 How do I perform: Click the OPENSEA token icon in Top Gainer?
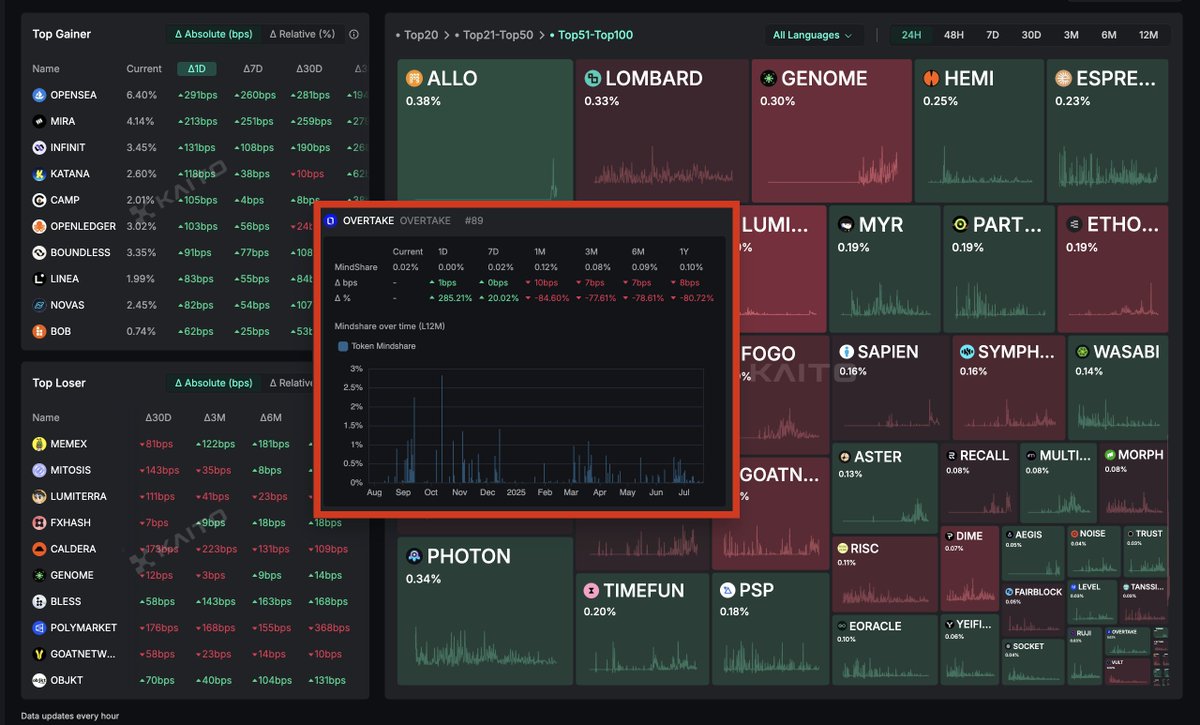(x=39, y=95)
